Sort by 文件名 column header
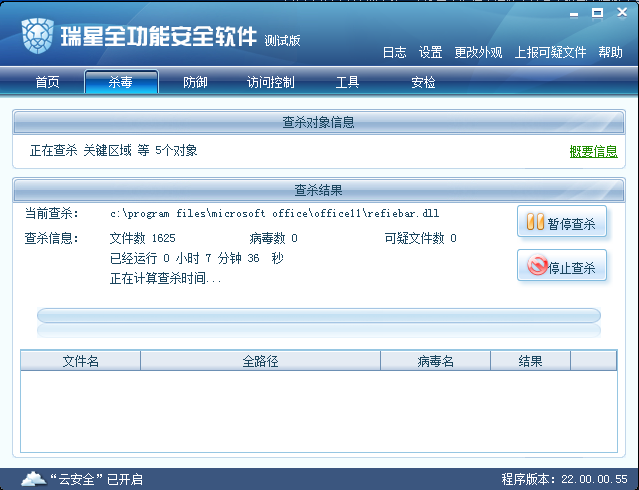Viewport: 639px width, 490px height. [80, 361]
